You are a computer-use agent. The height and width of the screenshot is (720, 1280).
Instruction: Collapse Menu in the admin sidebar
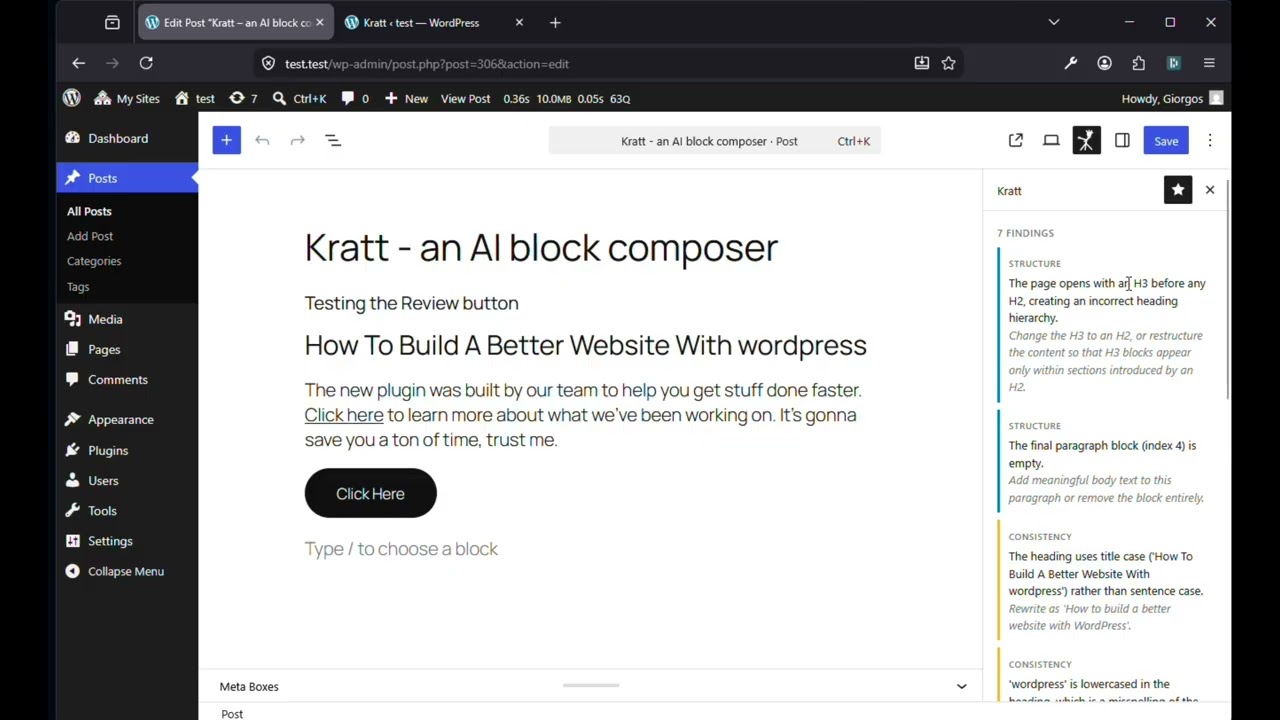pyautogui.click(x=125, y=571)
